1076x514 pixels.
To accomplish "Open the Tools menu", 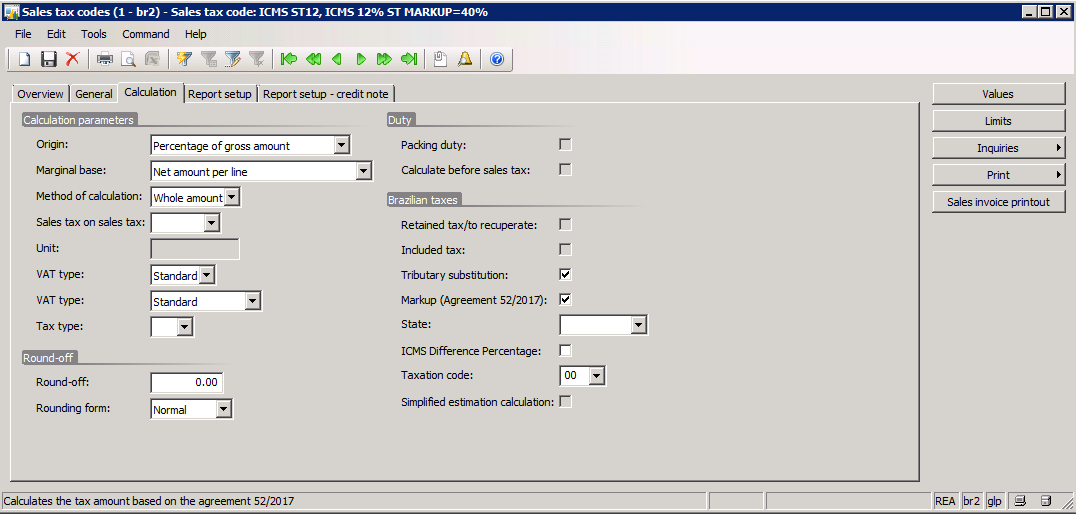I will click(94, 34).
